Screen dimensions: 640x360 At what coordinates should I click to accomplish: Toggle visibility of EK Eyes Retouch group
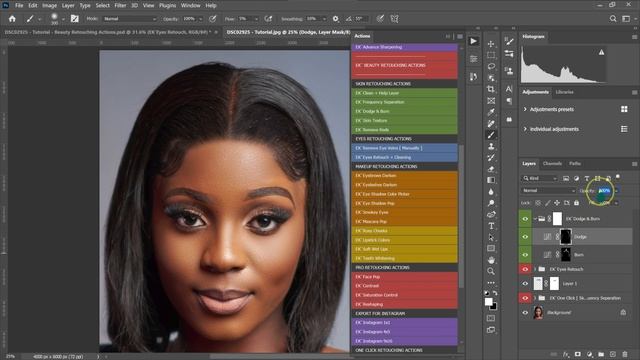click(x=525, y=269)
